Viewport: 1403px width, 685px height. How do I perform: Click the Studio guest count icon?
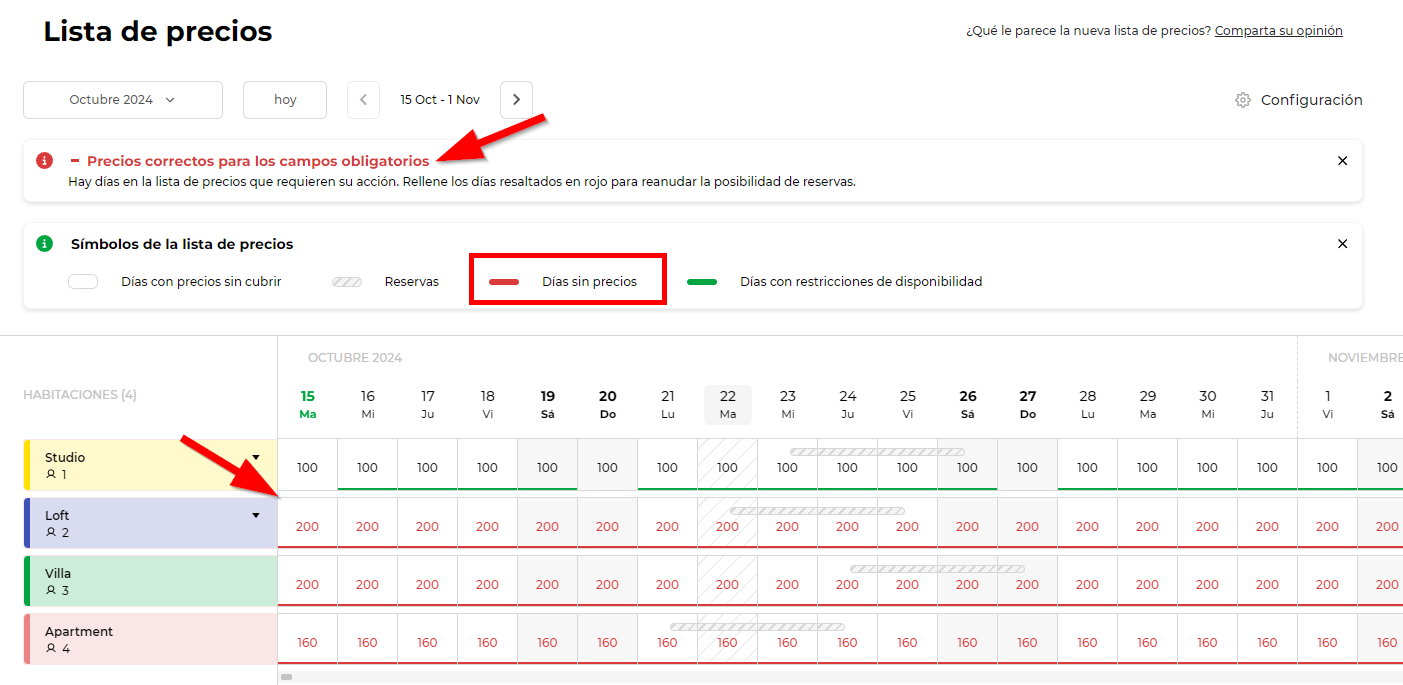[51, 474]
